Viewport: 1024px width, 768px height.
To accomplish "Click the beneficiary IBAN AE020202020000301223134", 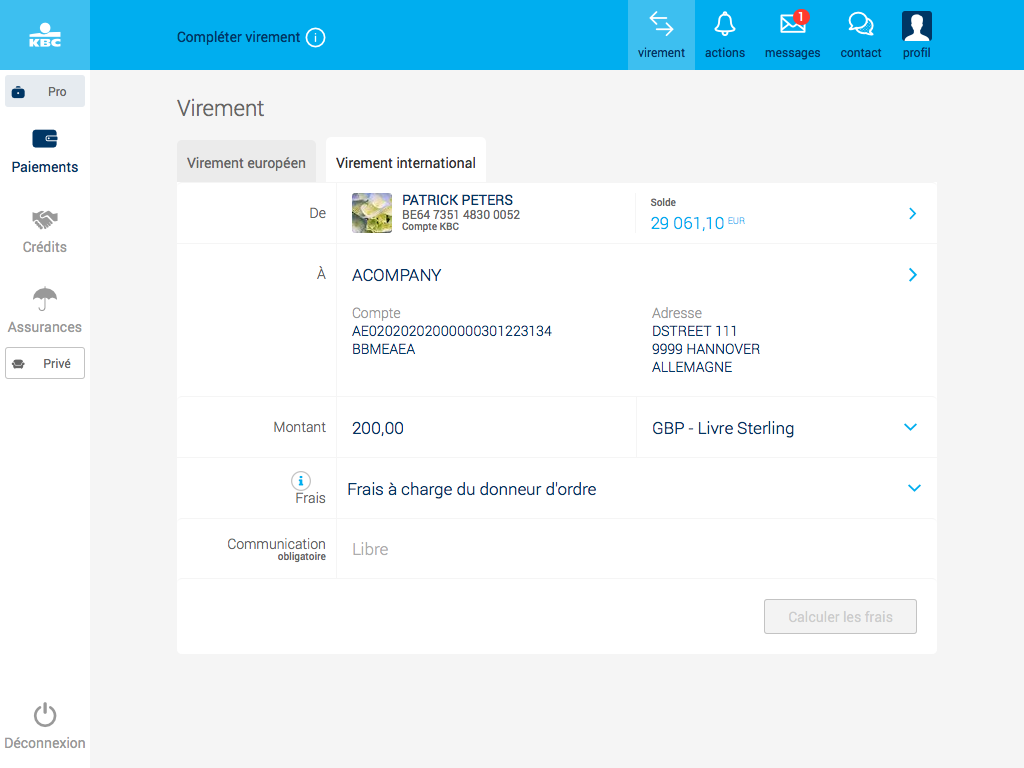I will (x=451, y=331).
